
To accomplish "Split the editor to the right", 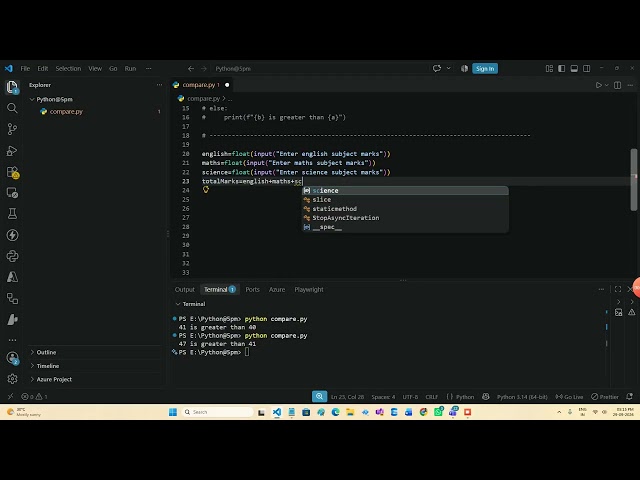I will 618,85.
